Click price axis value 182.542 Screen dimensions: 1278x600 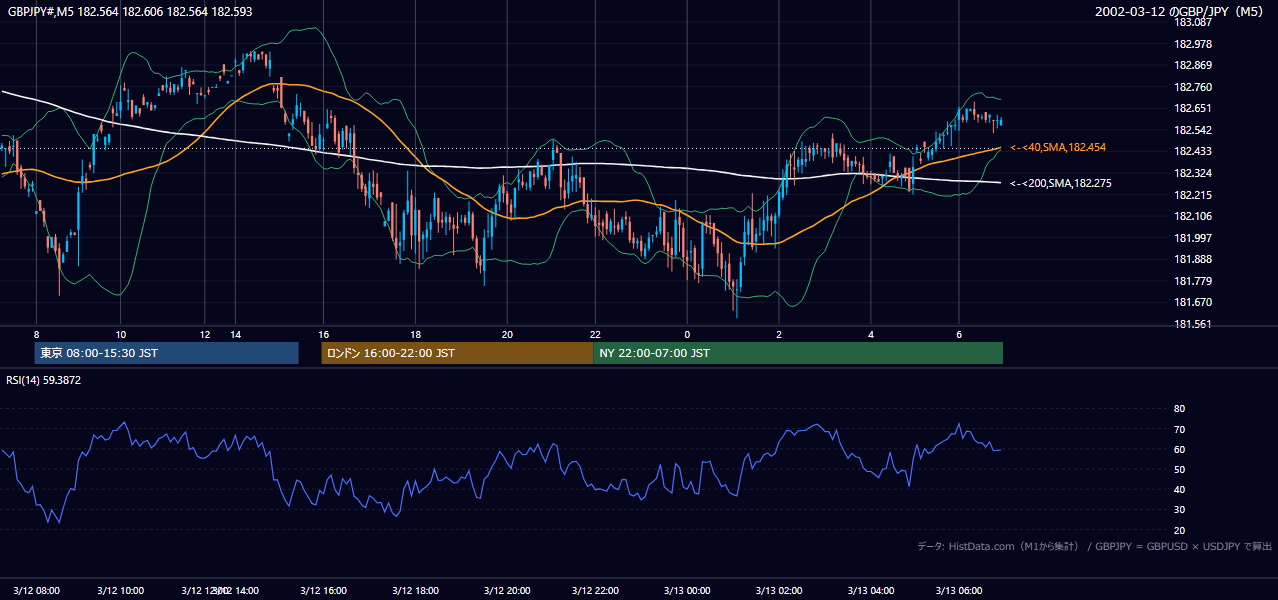1193,130
